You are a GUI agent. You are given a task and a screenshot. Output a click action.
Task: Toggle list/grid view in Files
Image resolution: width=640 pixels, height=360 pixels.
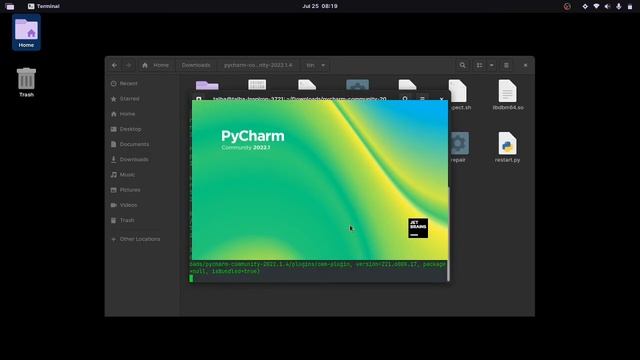pyautogui.click(x=479, y=65)
